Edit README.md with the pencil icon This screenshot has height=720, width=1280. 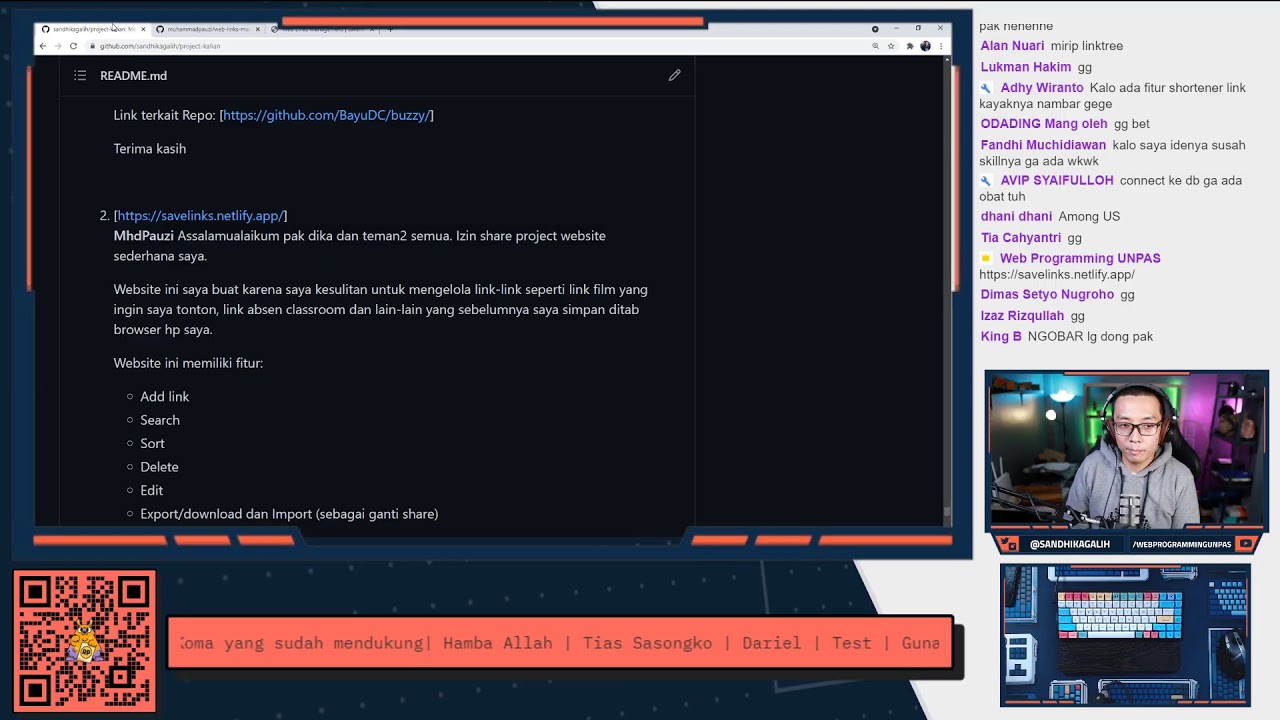[675, 75]
